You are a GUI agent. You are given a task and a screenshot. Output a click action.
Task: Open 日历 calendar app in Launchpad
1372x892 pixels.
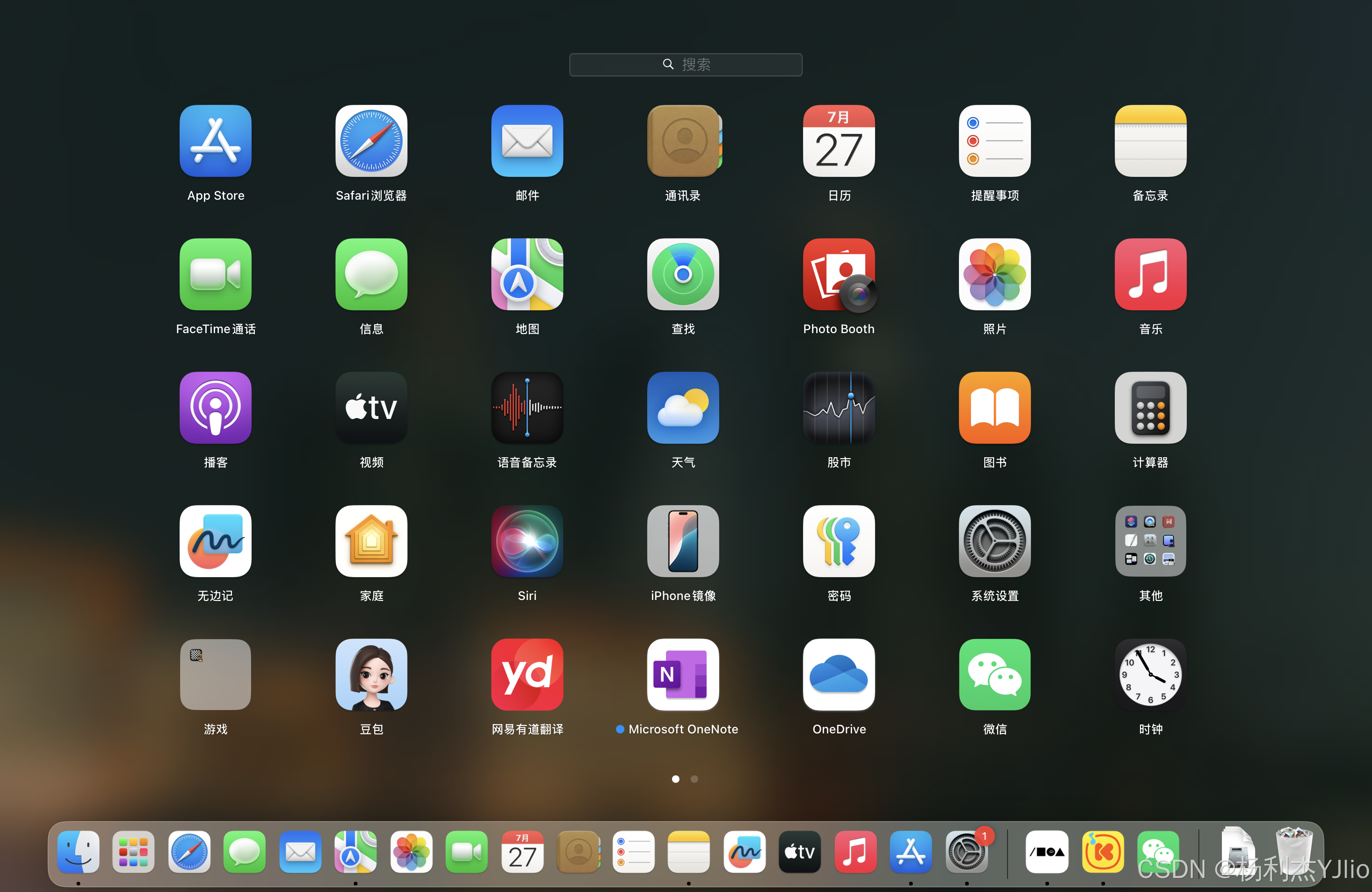tap(839, 141)
